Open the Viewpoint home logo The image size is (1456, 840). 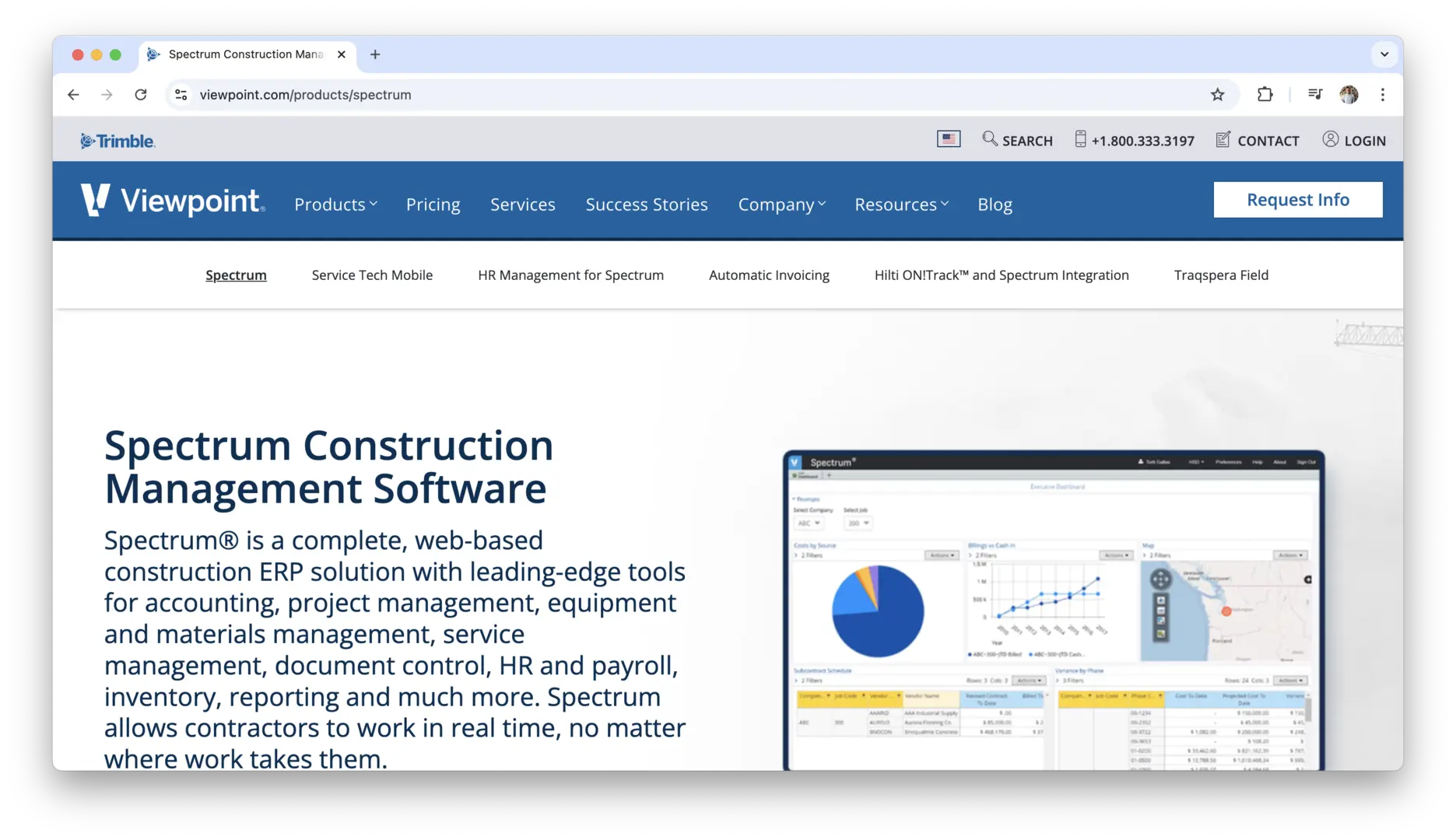(x=173, y=201)
